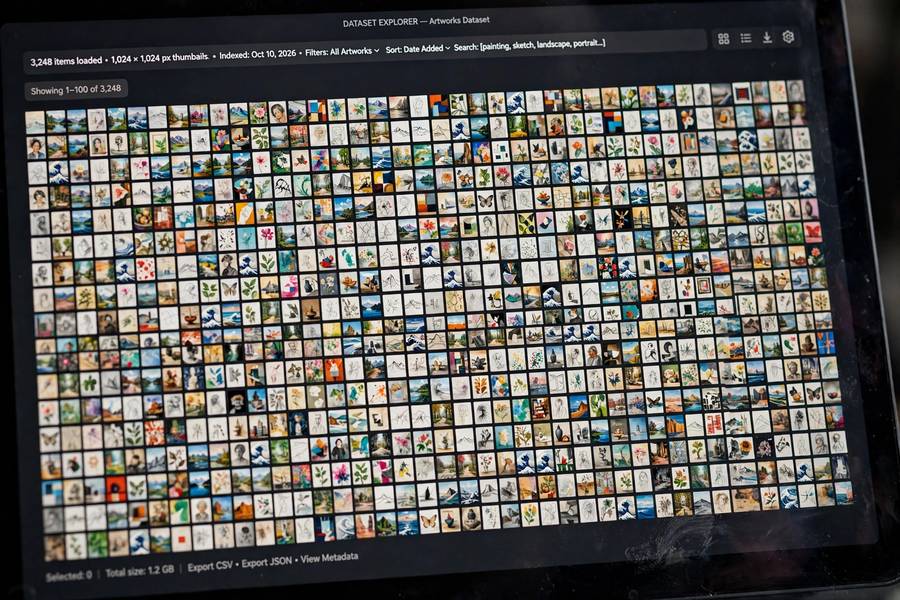Viewport: 900px width, 600px height.
Task: Click the '3,248 items loaded' text
Action: click(x=66, y=61)
